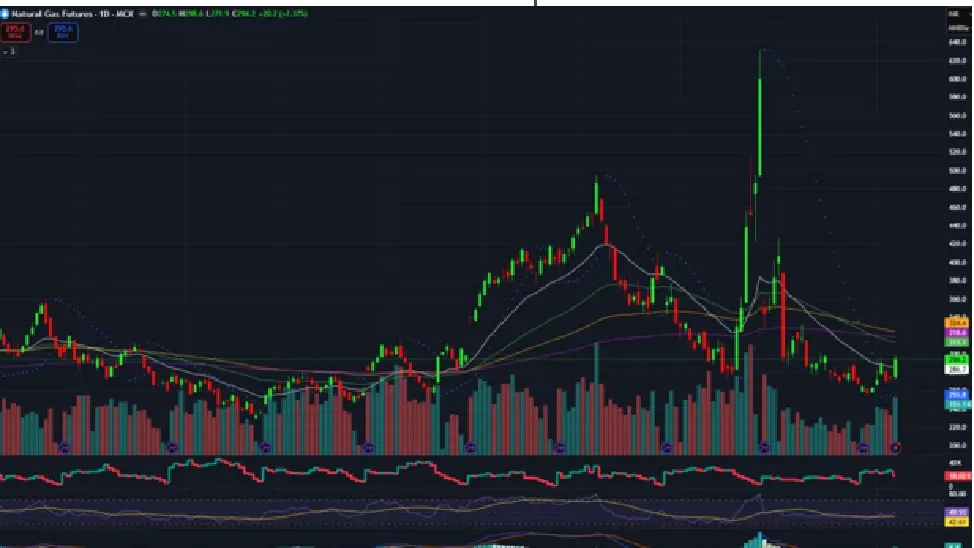The height and width of the screenshot is (548, 974).
Task: Click the spread value between Sell and Buy
Action: (x=39, y=32)
